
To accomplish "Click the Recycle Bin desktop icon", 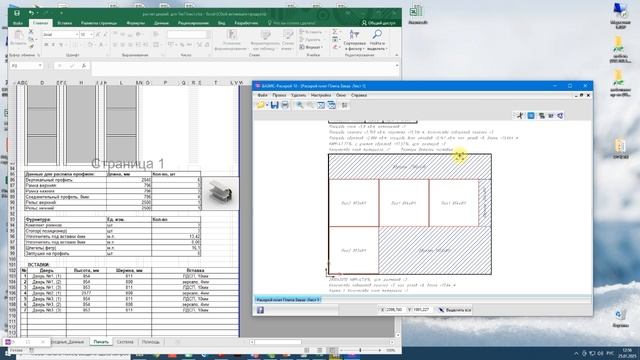I will pyautogui.click(x=620, y=318).
